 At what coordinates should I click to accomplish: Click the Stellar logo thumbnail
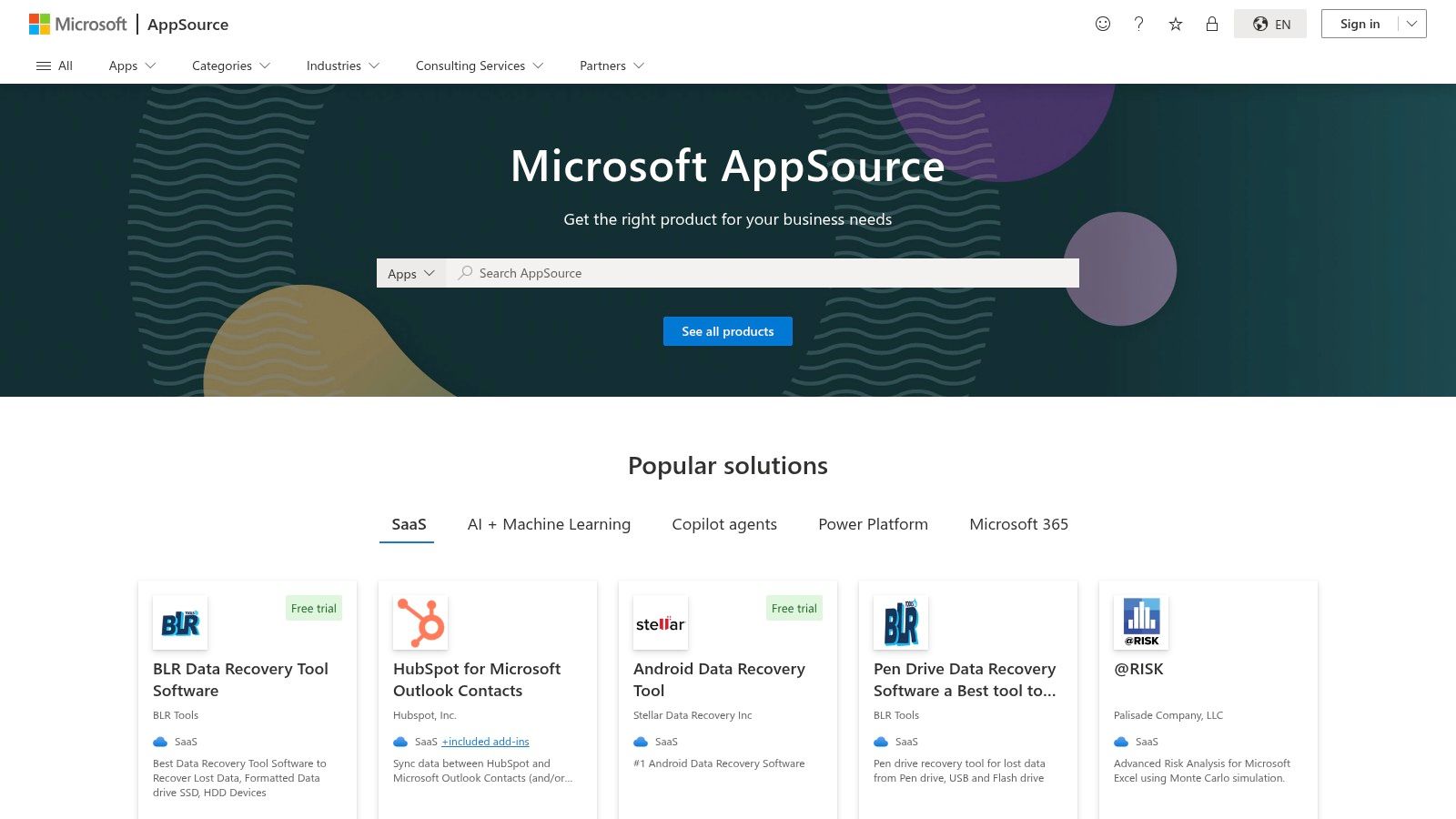click(661, 622)
